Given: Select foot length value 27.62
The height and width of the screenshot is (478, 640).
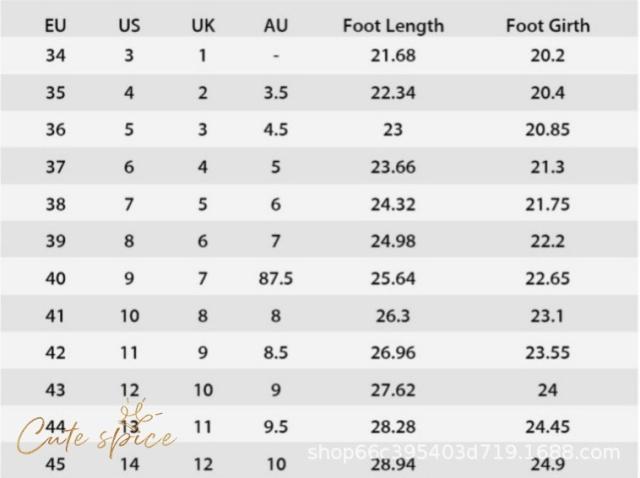Looking at the screenshot, I should tap(393, 390).
